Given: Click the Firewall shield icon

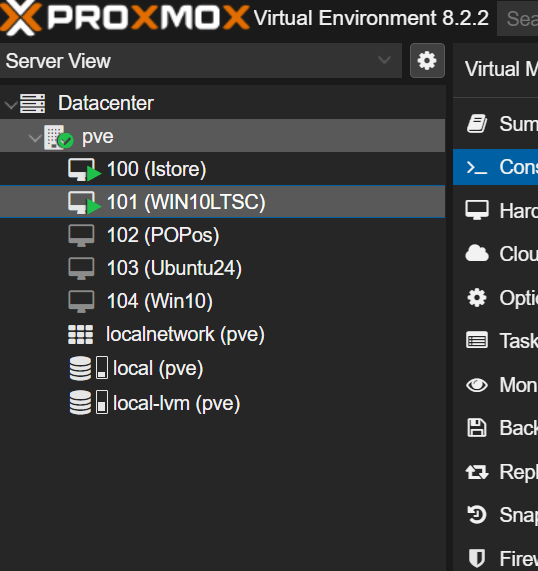Looking at the screenshot, I should tap(477, 559).
